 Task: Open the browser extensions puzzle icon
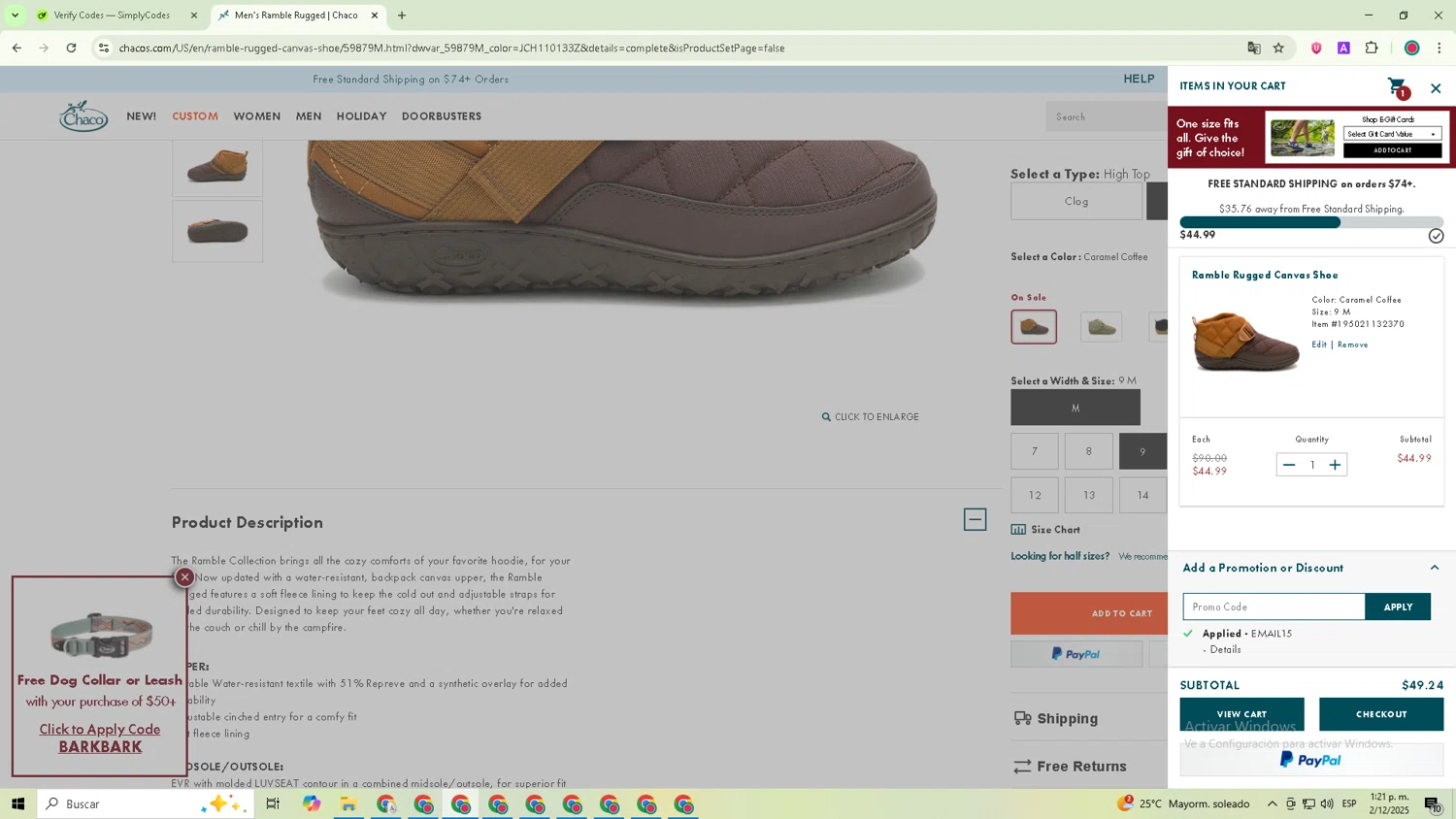tap(1372, 48)
